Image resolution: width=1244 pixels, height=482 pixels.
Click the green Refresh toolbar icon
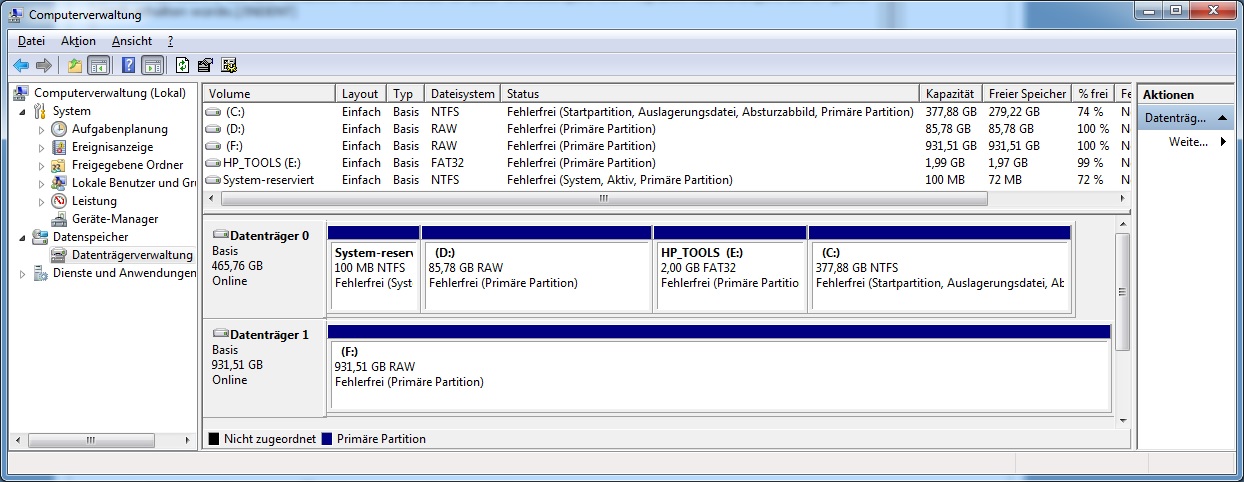(x=182, y=66)
